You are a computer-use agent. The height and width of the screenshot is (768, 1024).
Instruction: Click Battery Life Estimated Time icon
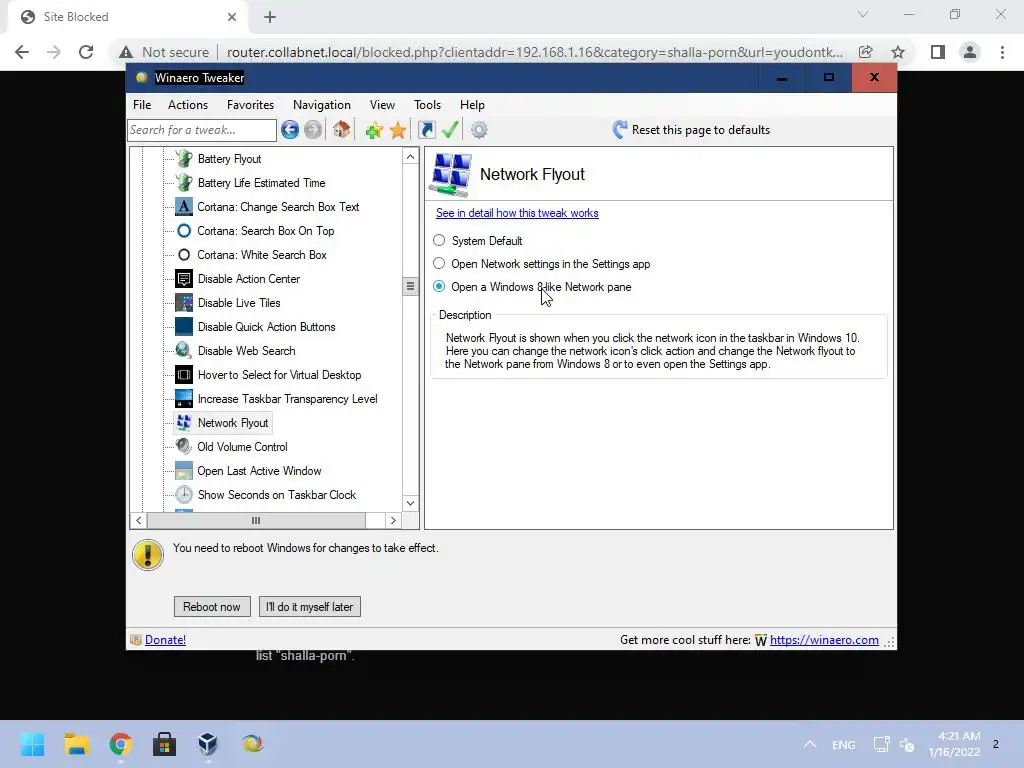point(184,183)
